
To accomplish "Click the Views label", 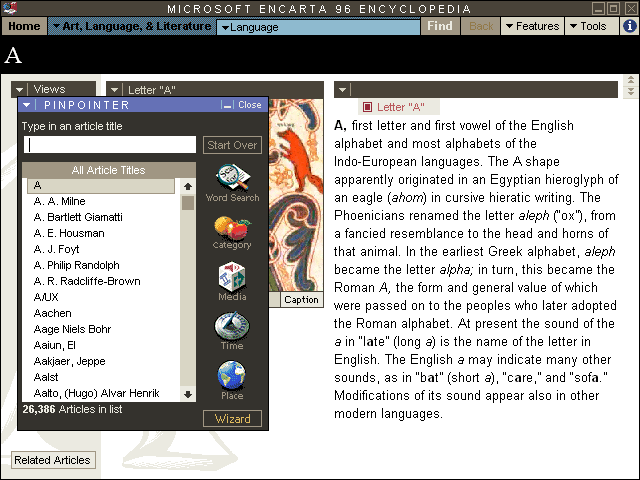I will click(x=49, y=89).
